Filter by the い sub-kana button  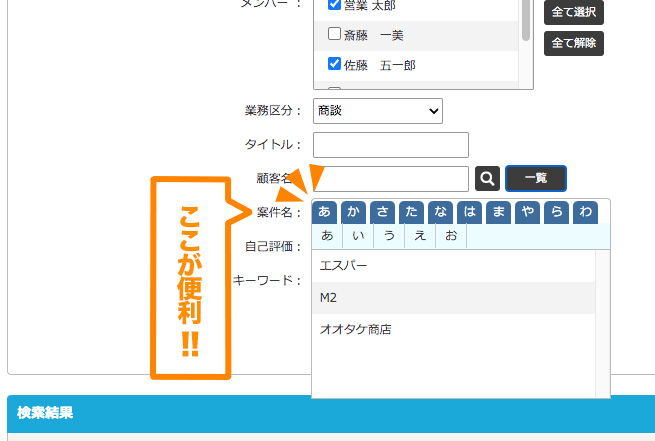(x=358, y=236)
